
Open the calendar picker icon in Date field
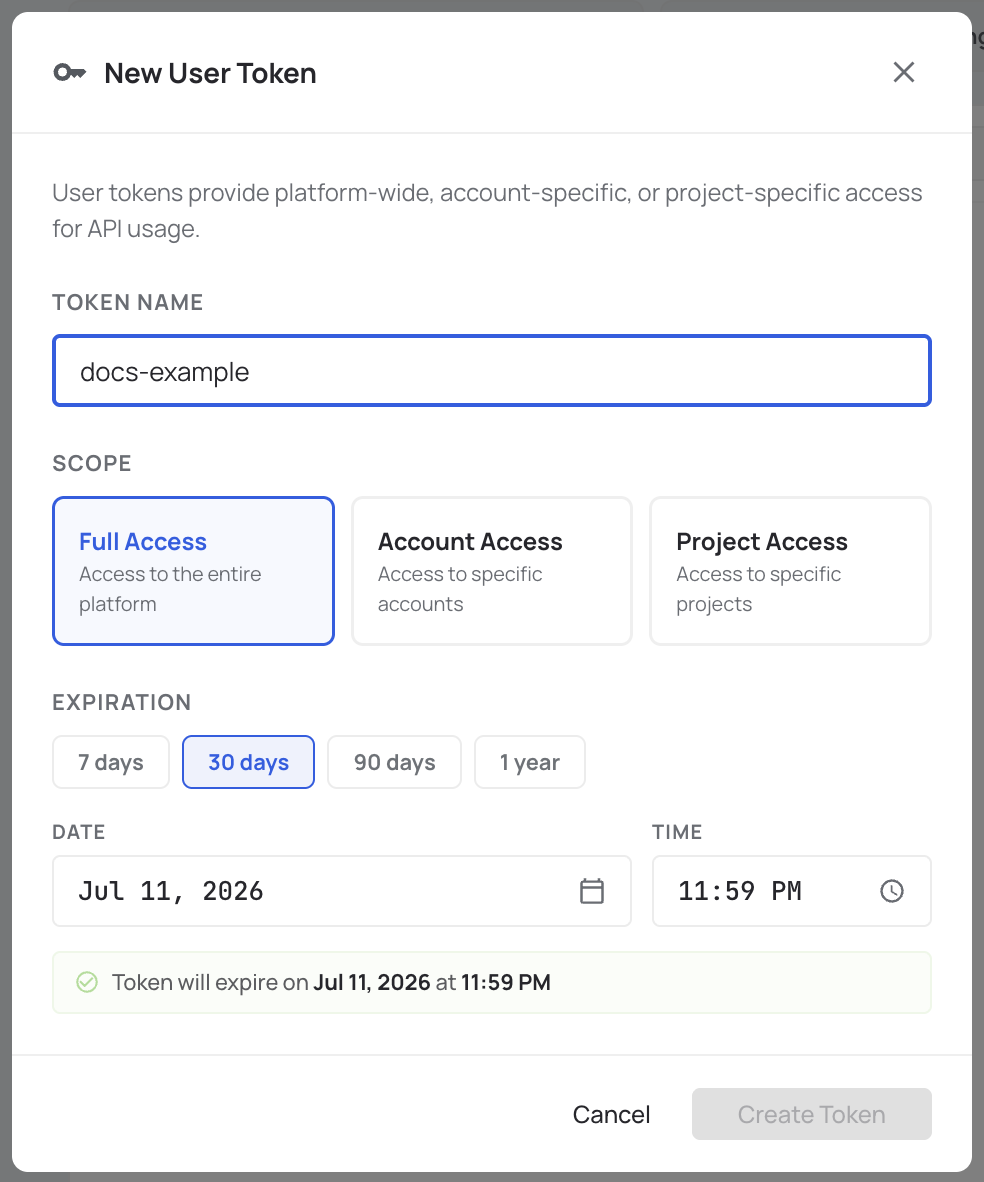(592, 891)
